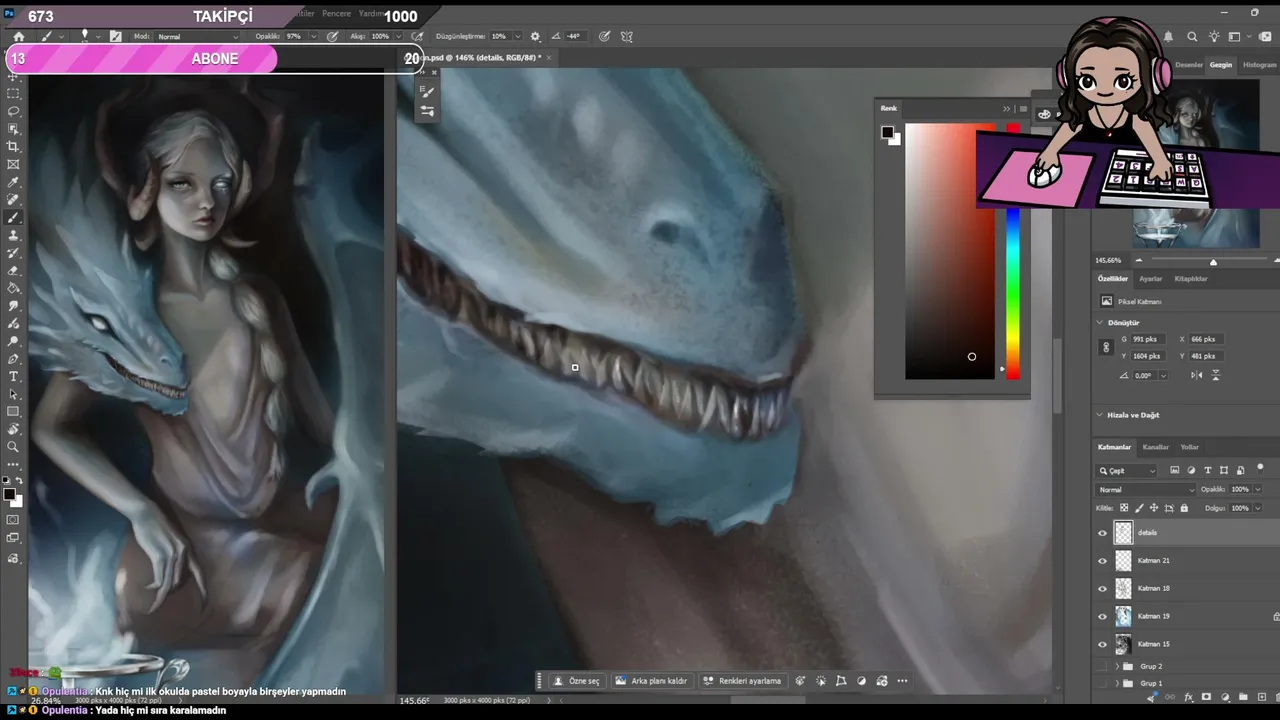The width and height of the screenshot is (1280, 720).
Task: Select the Lasso tool
Action: tap(13, 111)
